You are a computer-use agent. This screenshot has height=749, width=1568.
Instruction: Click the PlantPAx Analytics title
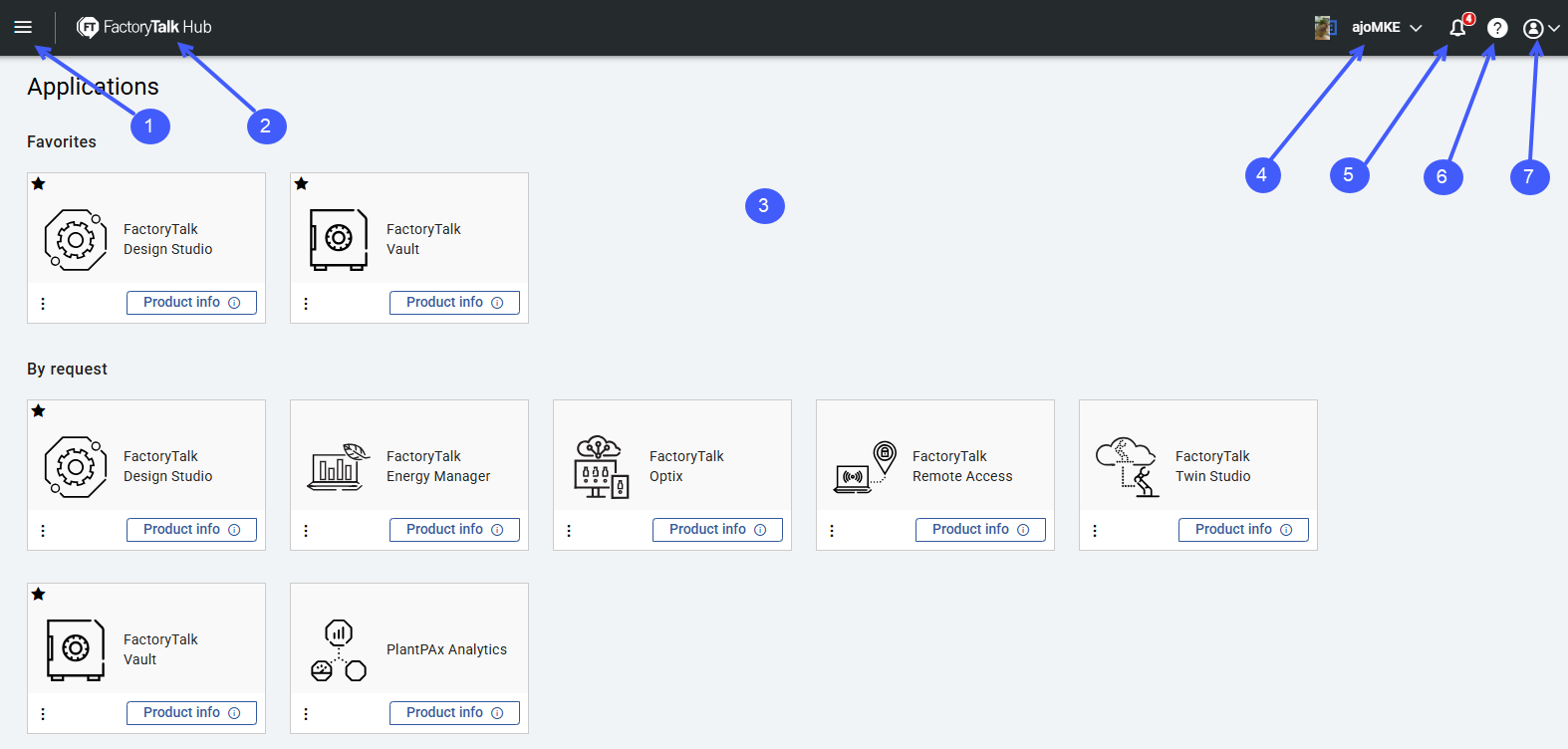[446, 649]
